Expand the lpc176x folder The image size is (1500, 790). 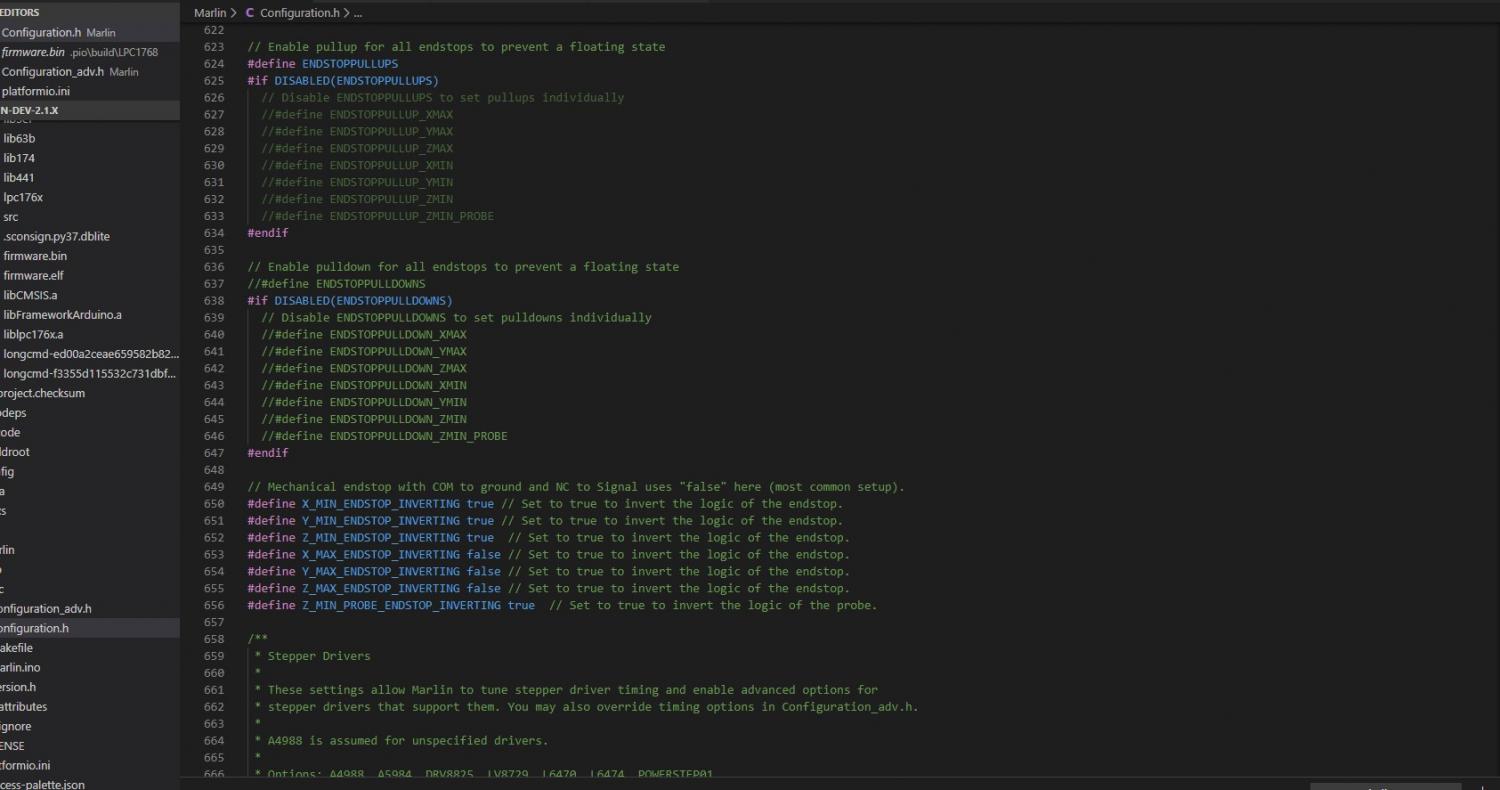click(23, 197)
